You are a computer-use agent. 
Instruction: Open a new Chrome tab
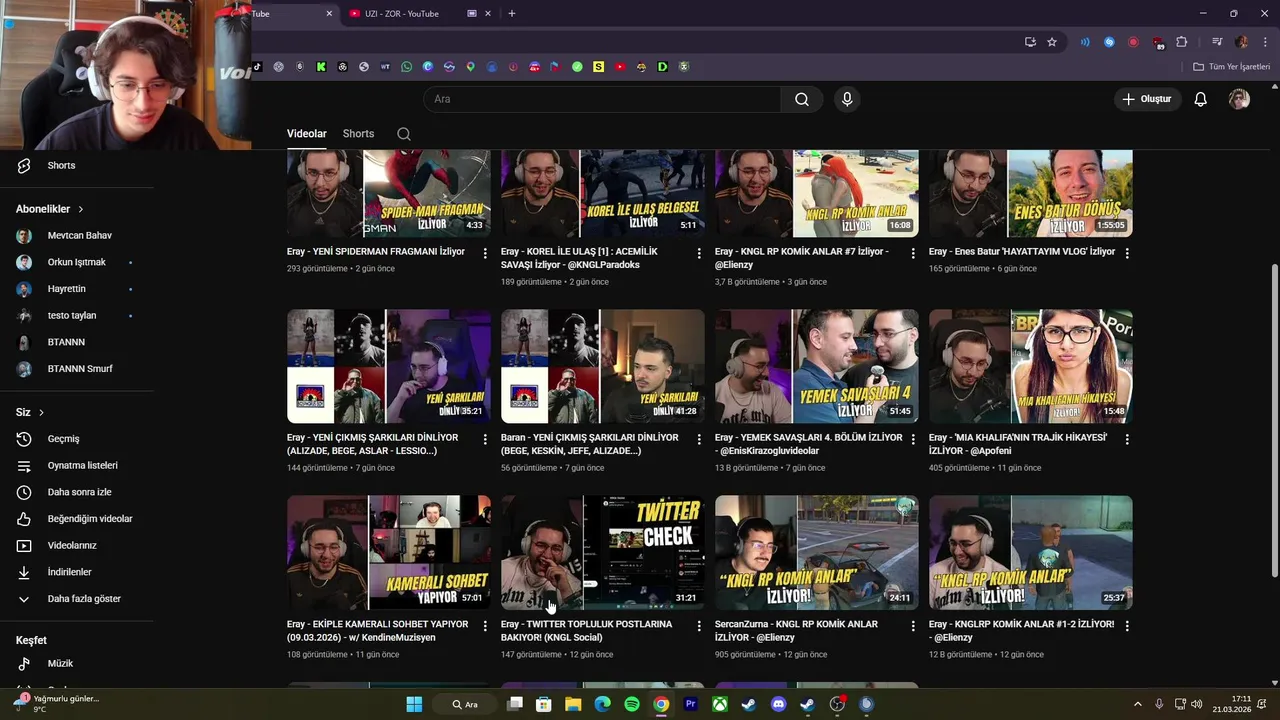[x=512, y=13]
